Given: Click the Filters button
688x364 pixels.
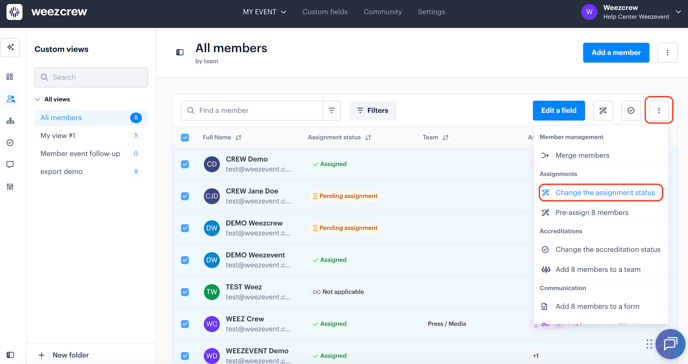Looking at the screenshot, I should 373,111.
